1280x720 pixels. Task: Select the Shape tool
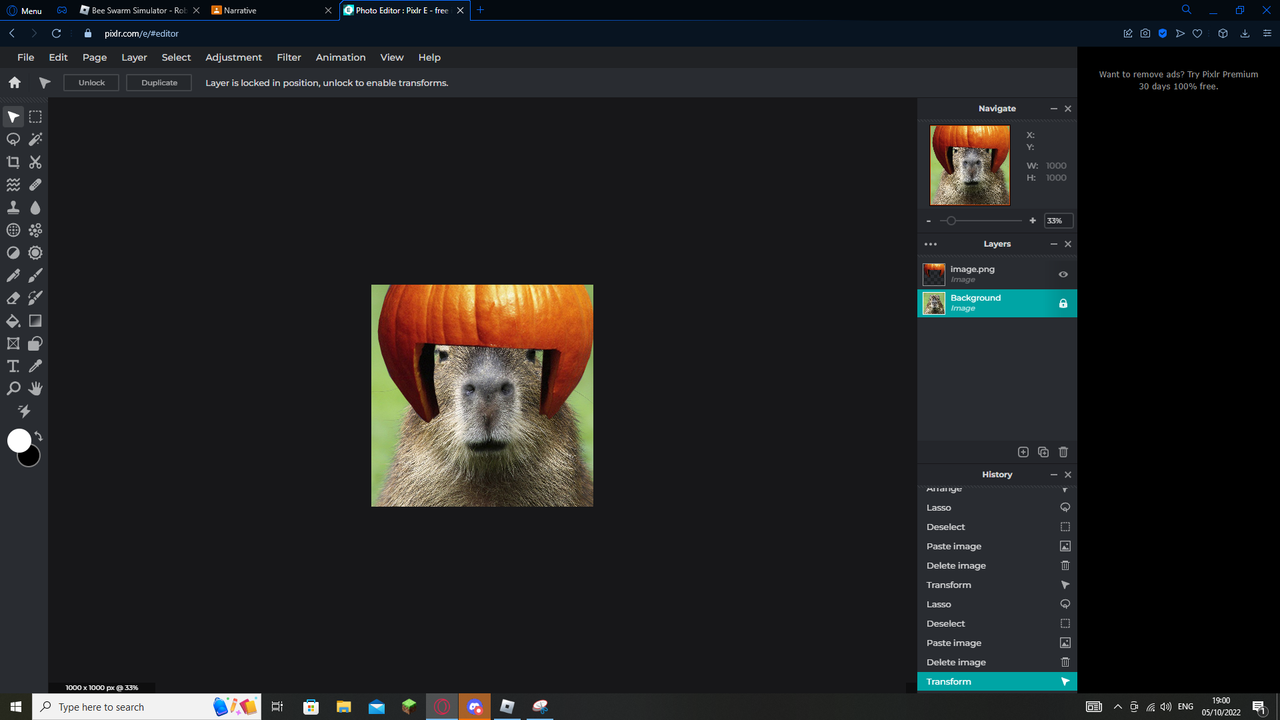(x=35, y=344)
